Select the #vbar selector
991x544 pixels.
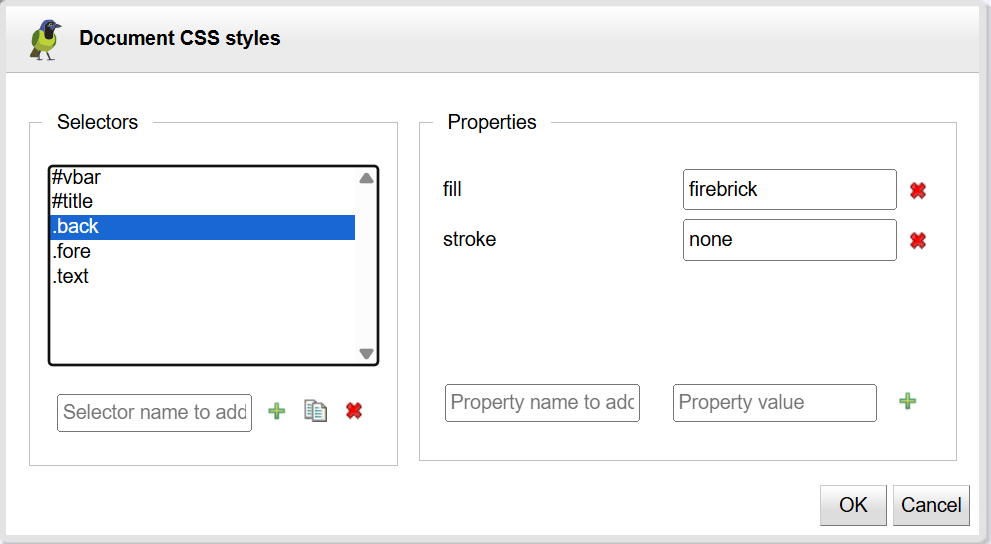(x=76, y=177)
